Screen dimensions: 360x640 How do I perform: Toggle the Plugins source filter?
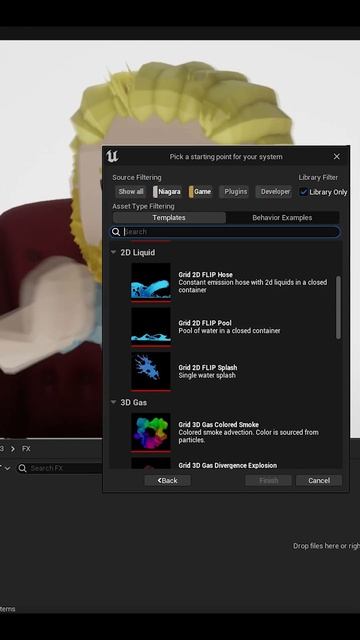click(234, 191)
